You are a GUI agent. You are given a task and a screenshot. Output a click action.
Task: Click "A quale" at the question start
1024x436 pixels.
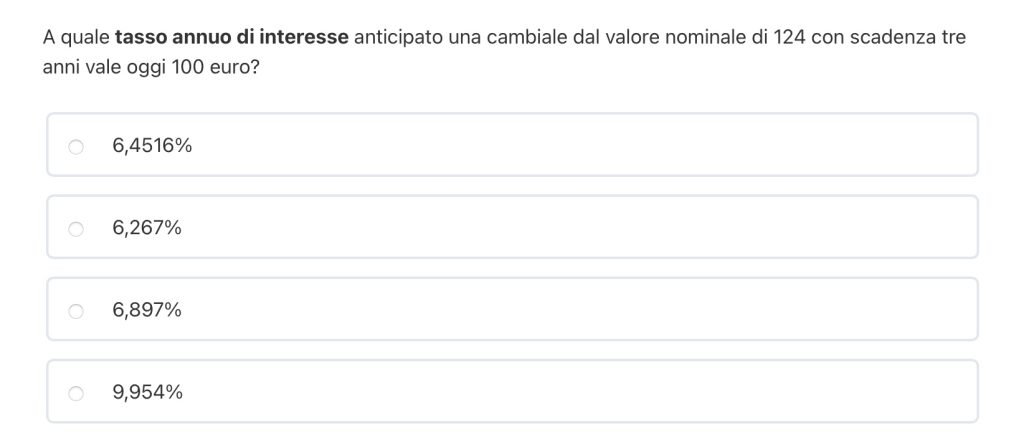(76, 38)
